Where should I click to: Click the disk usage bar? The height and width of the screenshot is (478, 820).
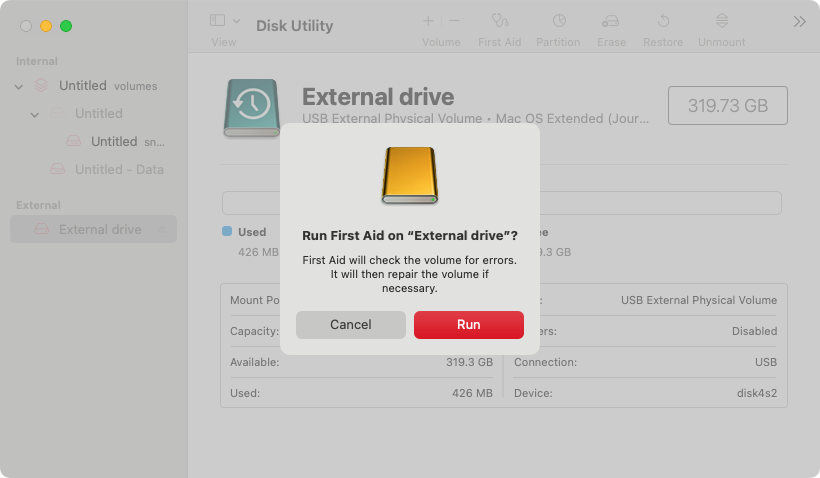point(502,203)
